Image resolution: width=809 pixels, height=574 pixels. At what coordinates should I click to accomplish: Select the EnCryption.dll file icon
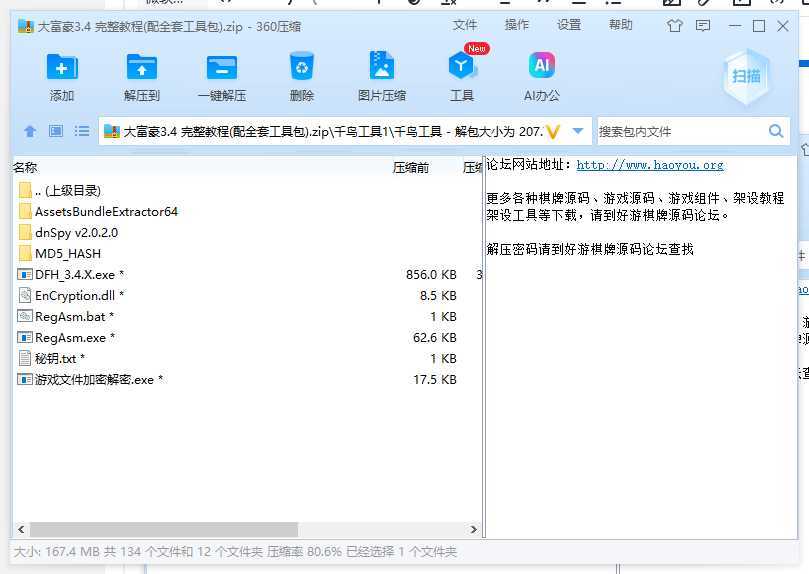click(25, 296)
